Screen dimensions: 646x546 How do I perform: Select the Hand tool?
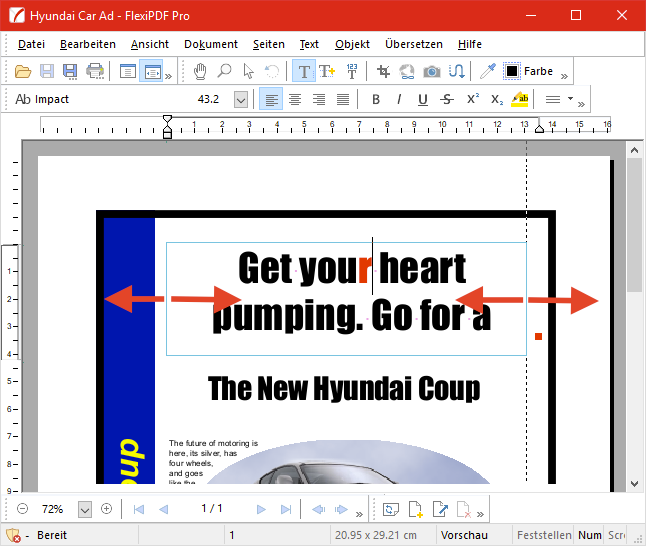(x=200, y=71)
